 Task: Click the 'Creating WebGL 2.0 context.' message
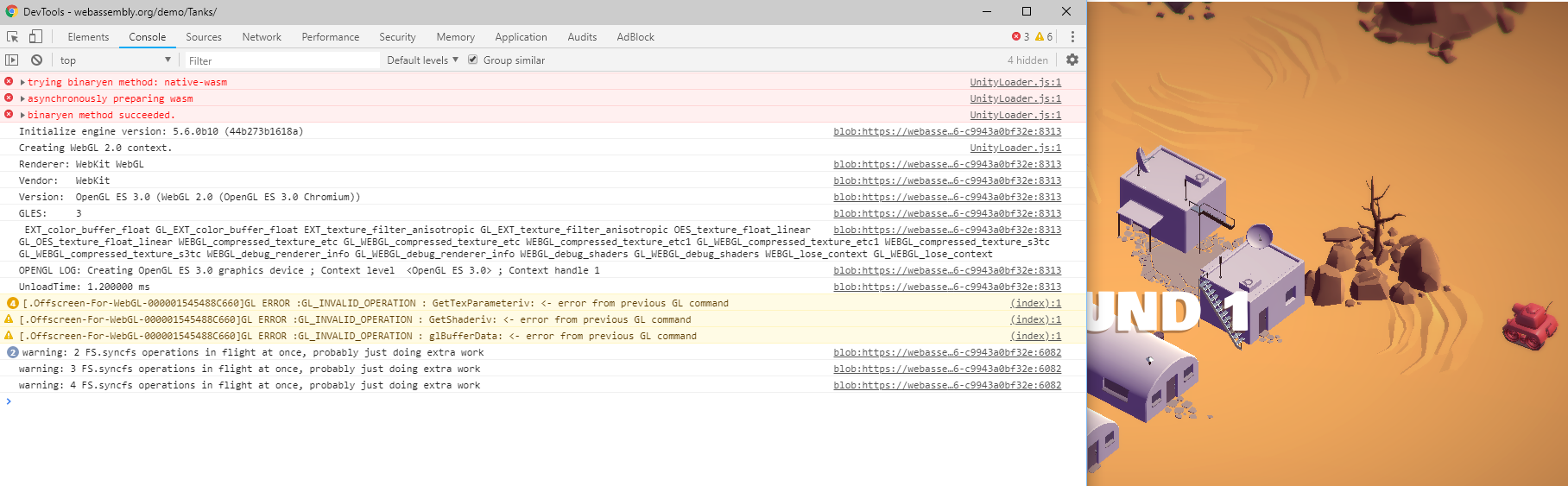(95, 148)
